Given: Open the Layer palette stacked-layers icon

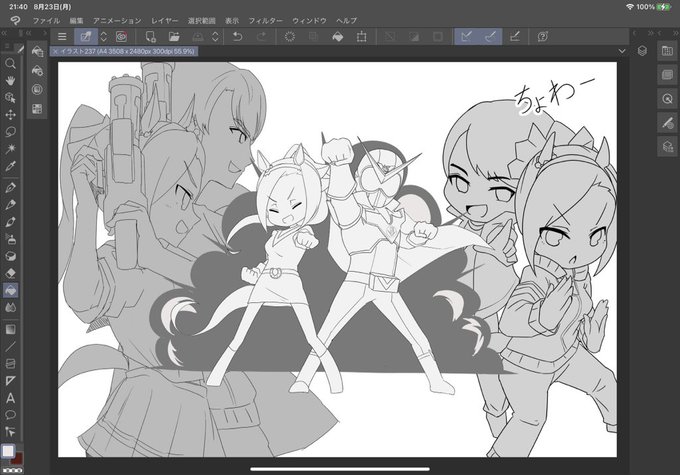Looking at the screenshot, I should click(x=642, y=51).
